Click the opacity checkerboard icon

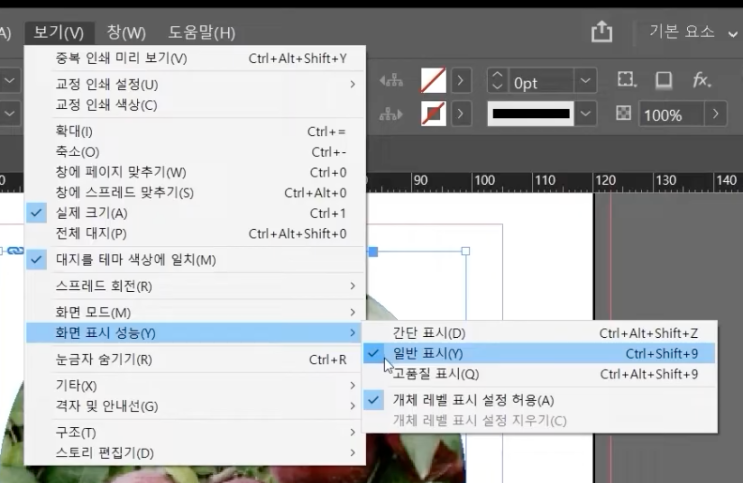(x=623, y=113)
